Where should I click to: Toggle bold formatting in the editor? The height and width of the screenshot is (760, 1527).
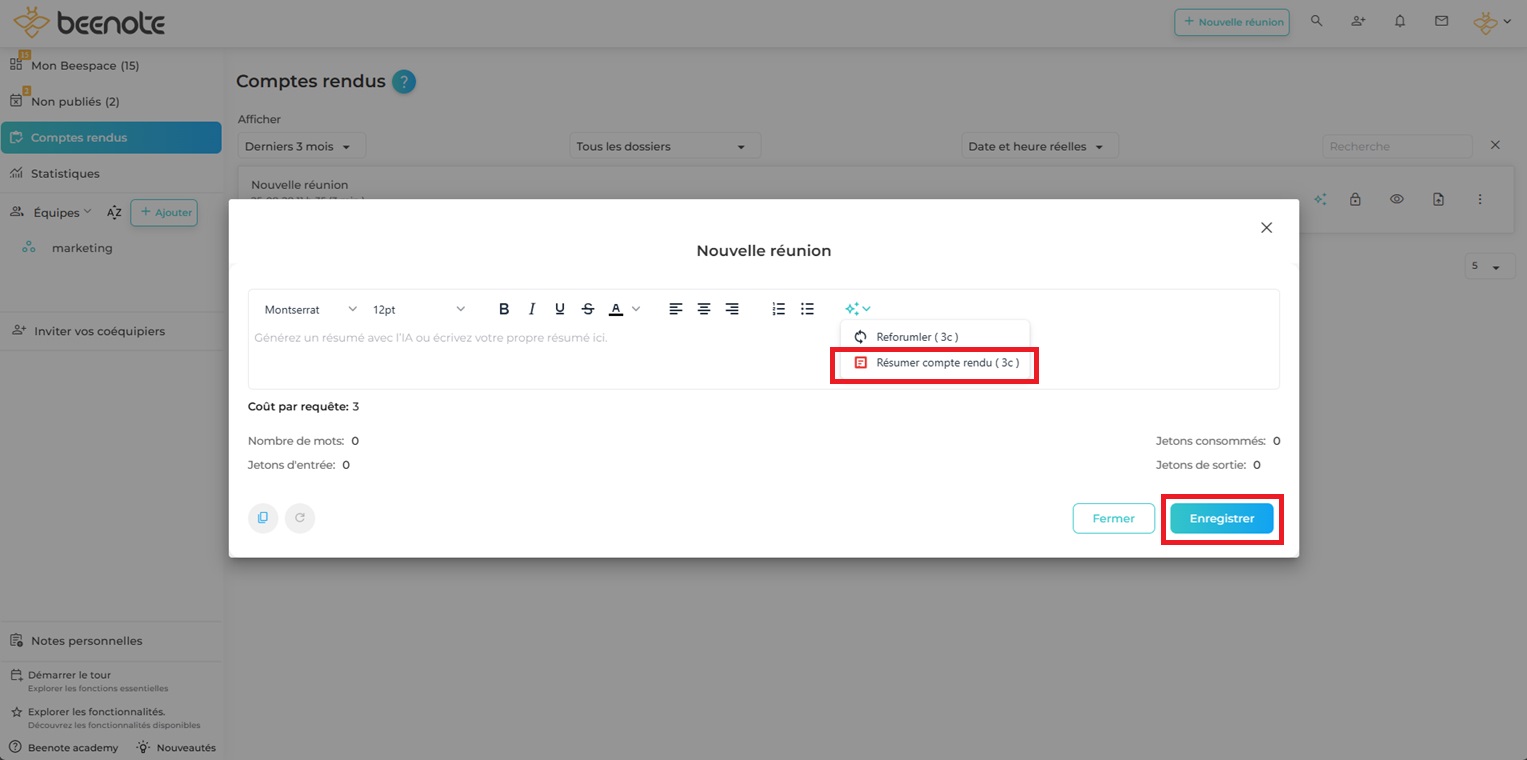click(504, 309)
